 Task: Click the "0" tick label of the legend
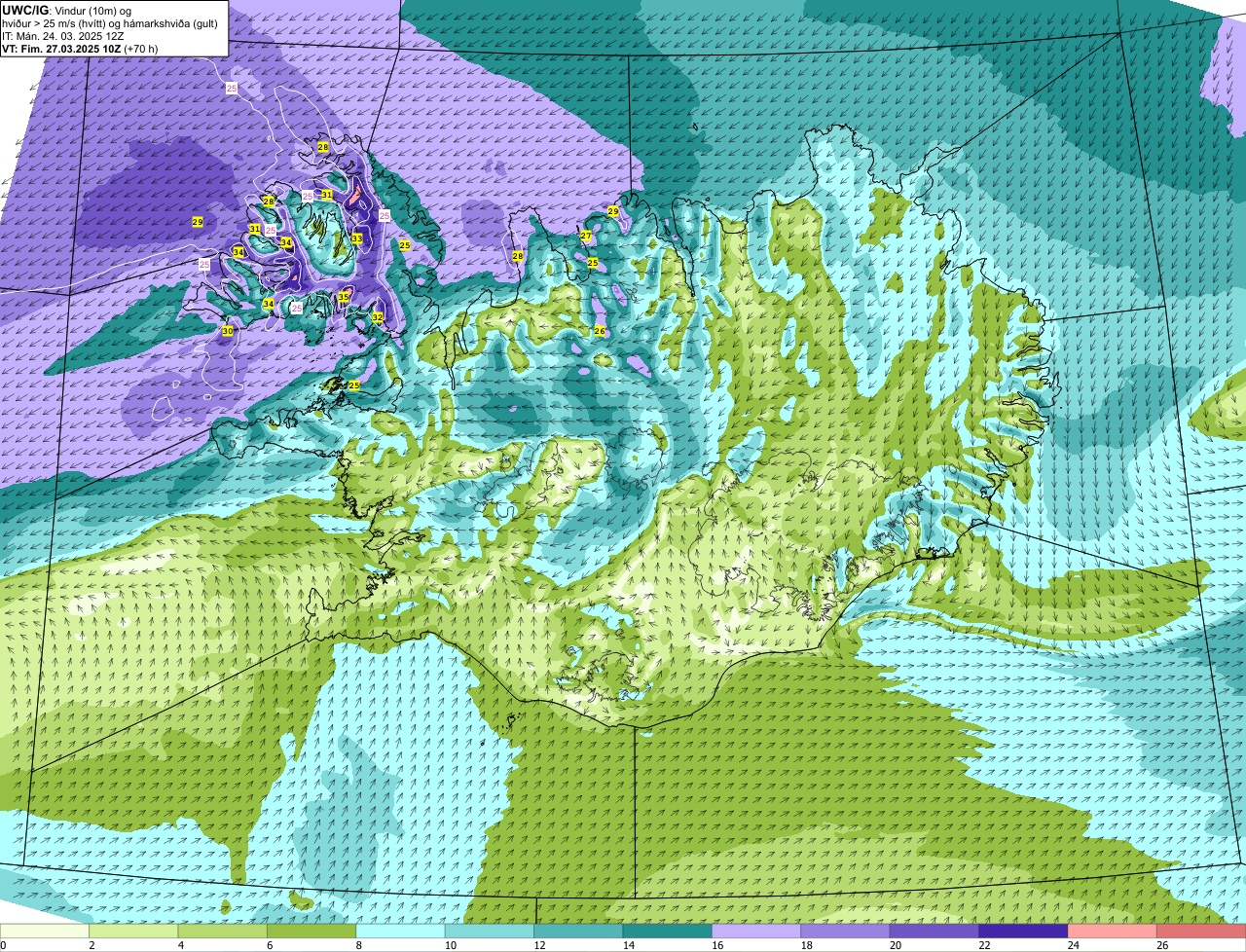(3, 945)
